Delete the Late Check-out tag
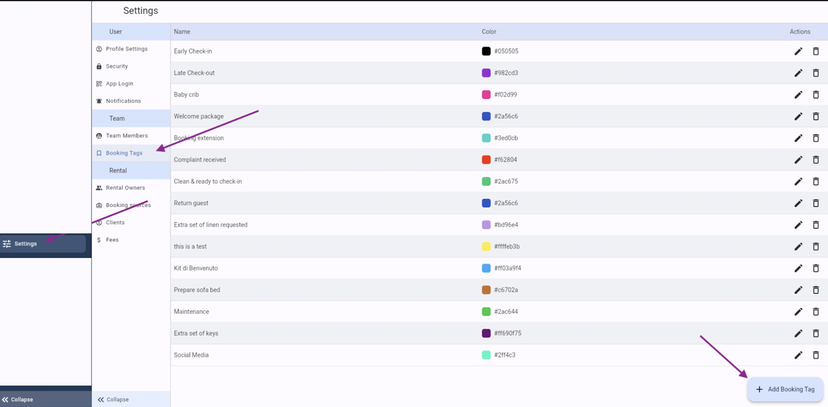The image size is (828, 407). (x=815, y=73)
